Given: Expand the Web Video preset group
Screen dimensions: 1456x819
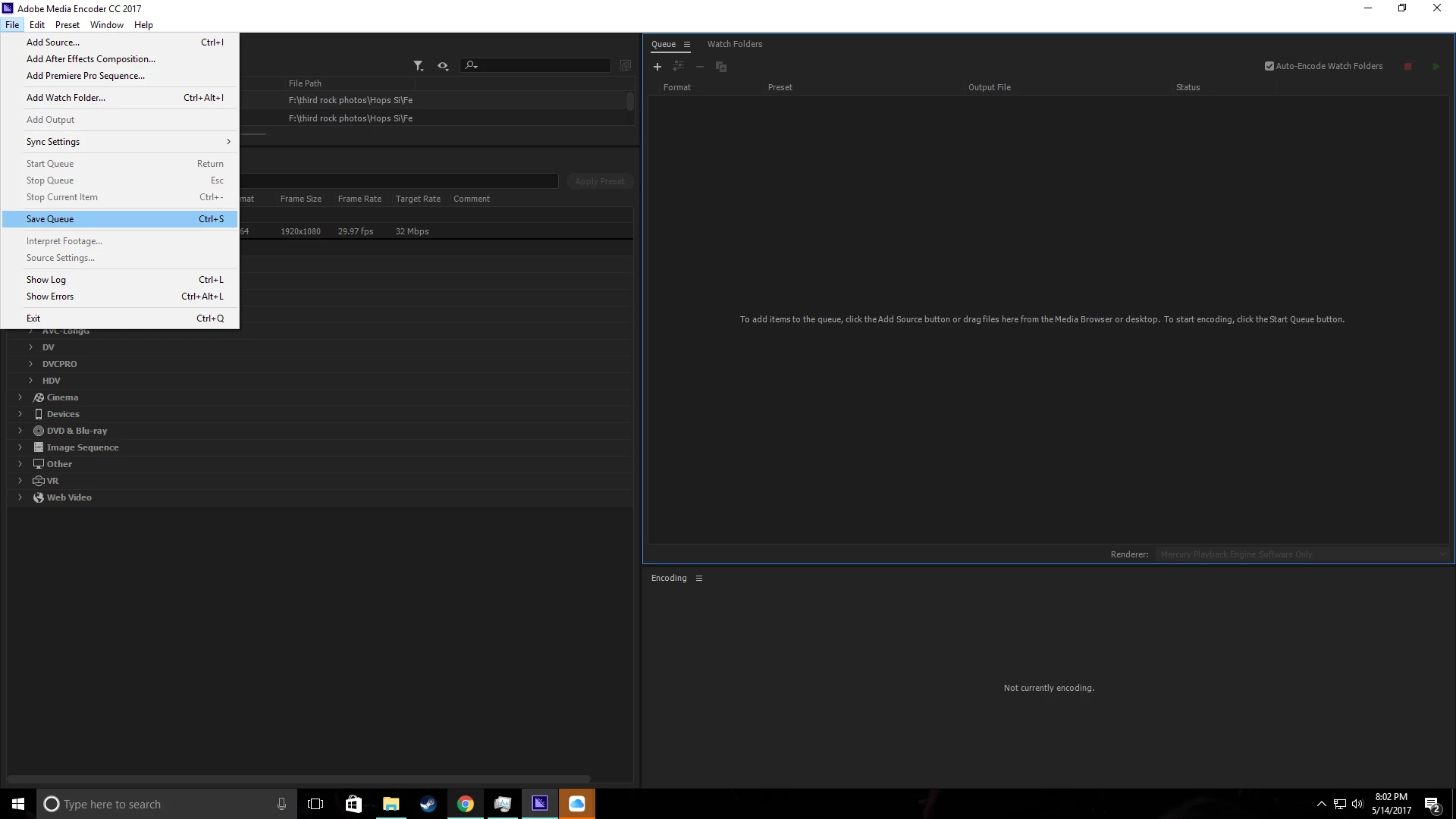Looking at the screenshot, I should pos(20,497).
